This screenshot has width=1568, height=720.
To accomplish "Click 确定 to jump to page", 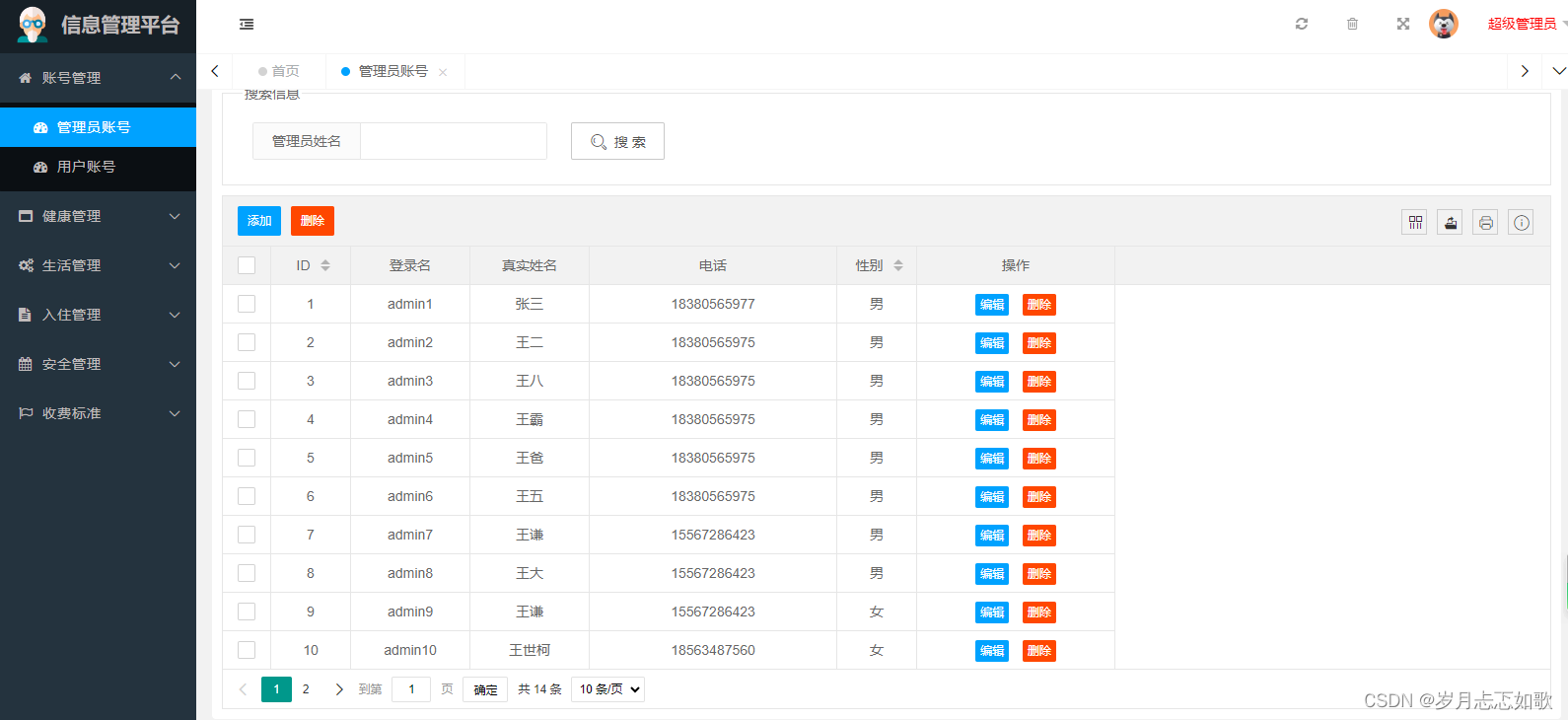I will point(486,689).
